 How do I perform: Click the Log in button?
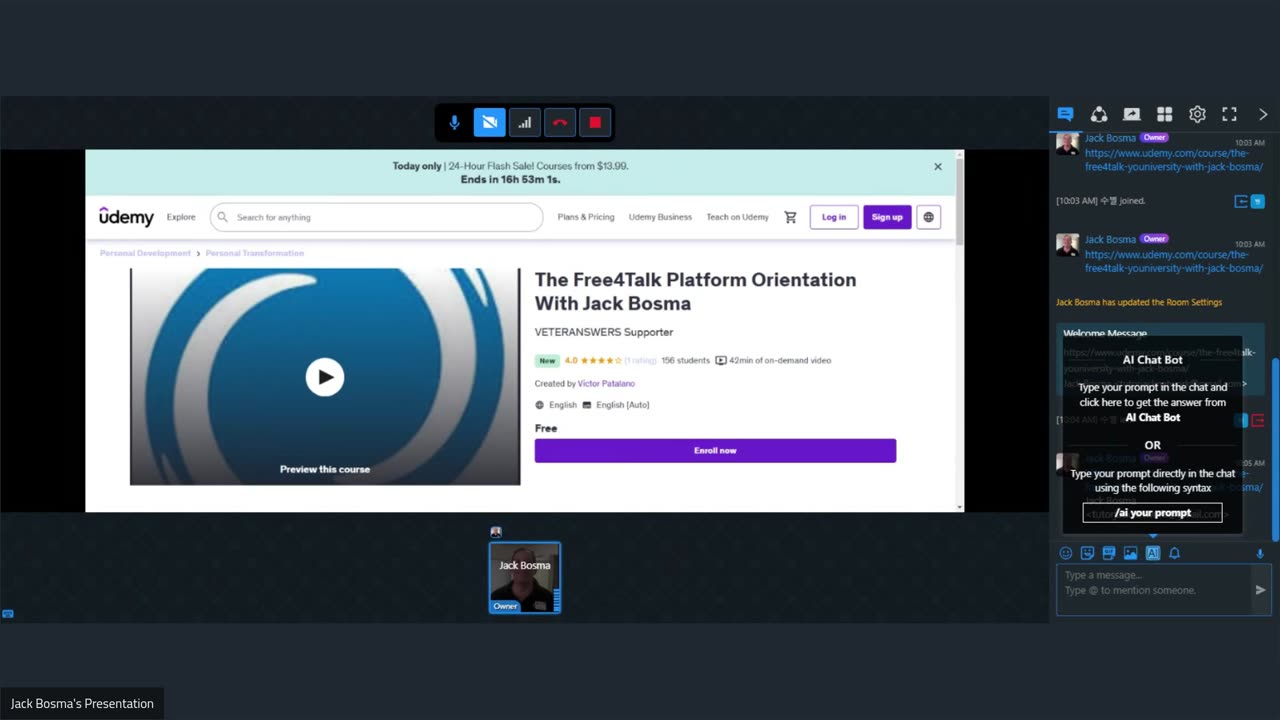(x=834, y=217)
